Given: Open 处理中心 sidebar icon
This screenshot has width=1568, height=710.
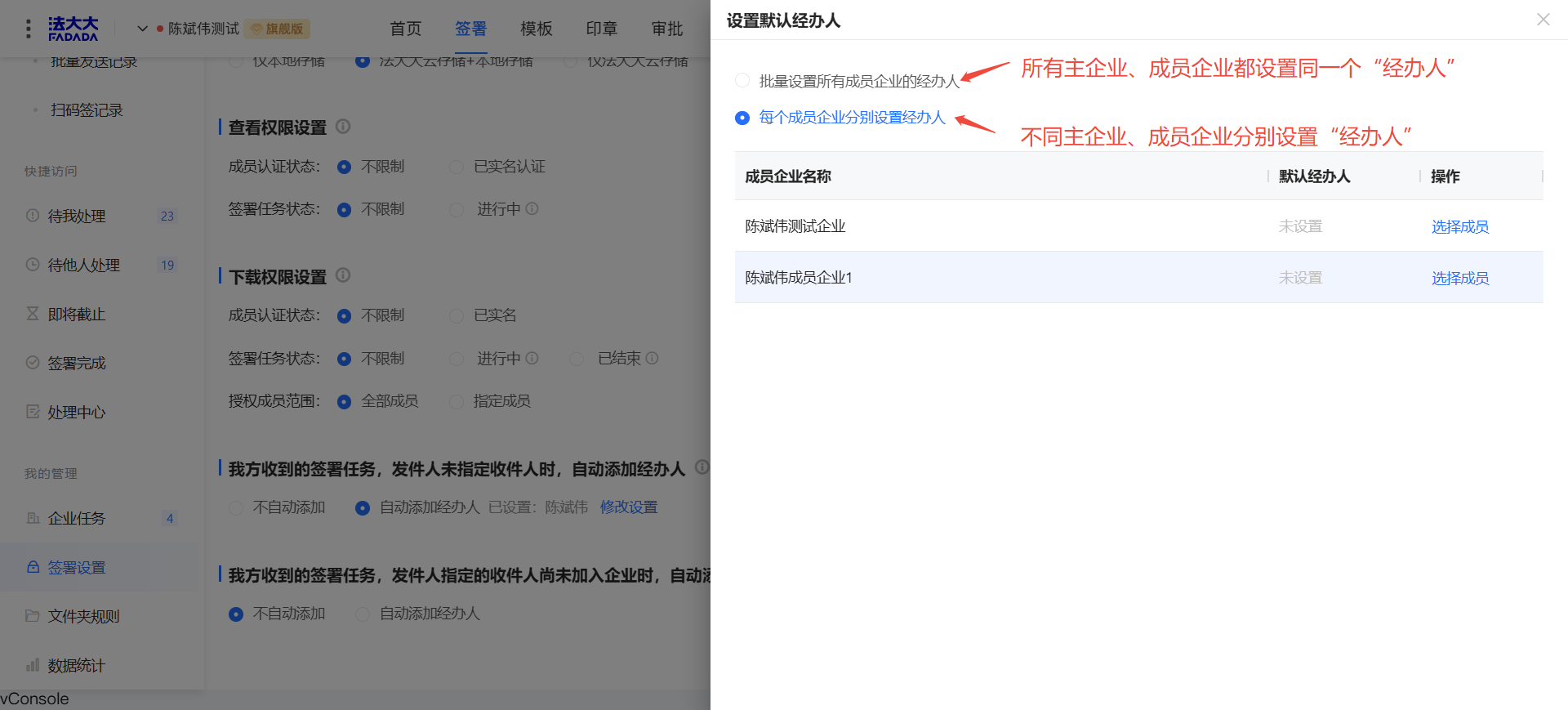Looking at the screenshot, I should [33, 412].
